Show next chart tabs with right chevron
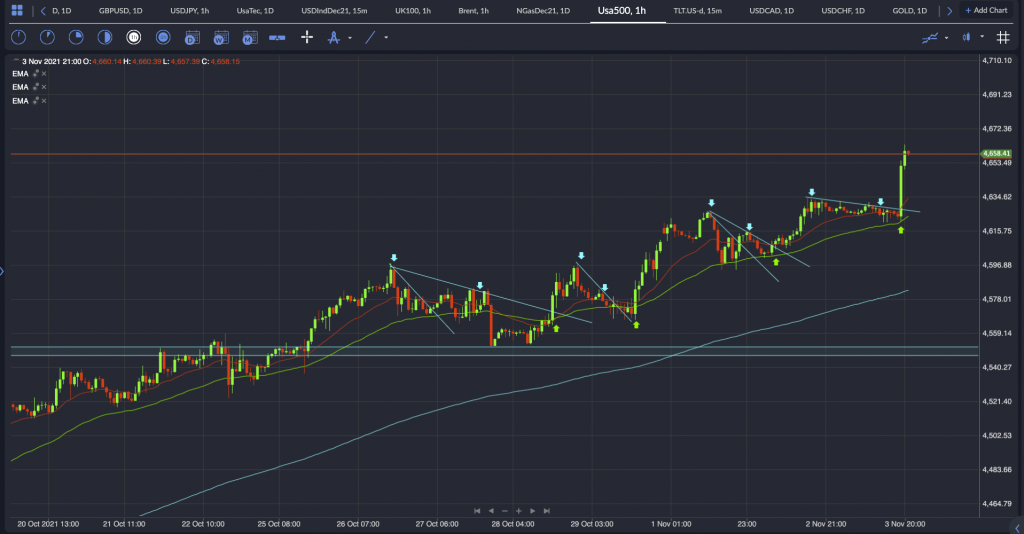The image size is (1024, 534). (950, 11)
